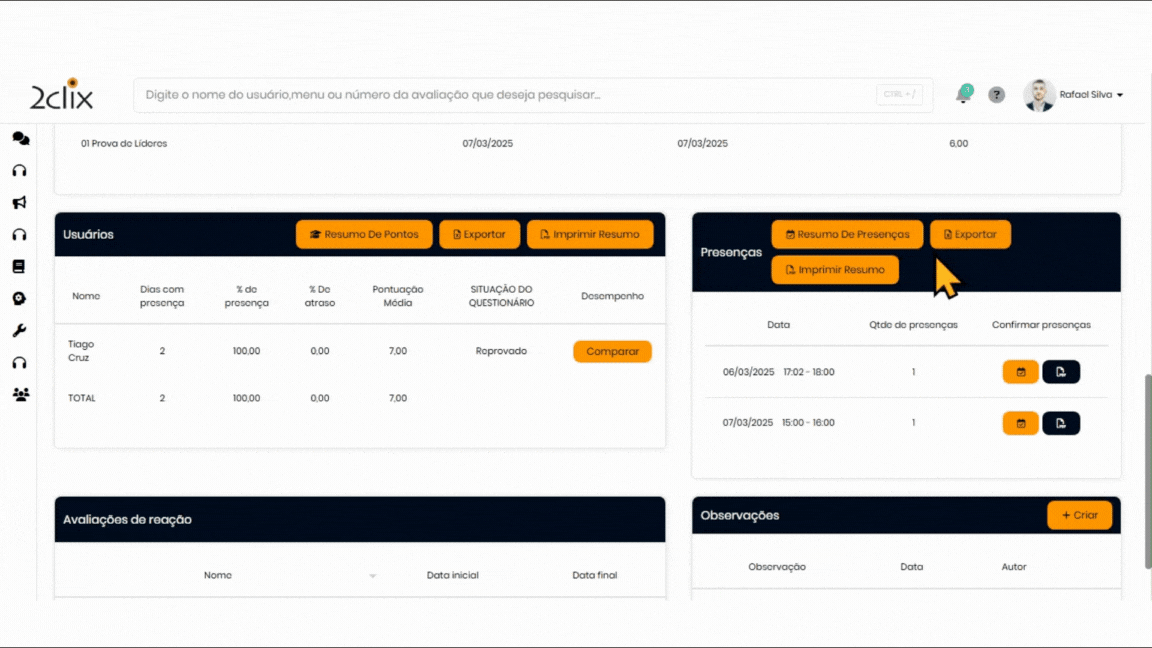Click sort arrow on Nome column in Avaliações de reação
1152x648 pixels.
(x=373, y=576)
